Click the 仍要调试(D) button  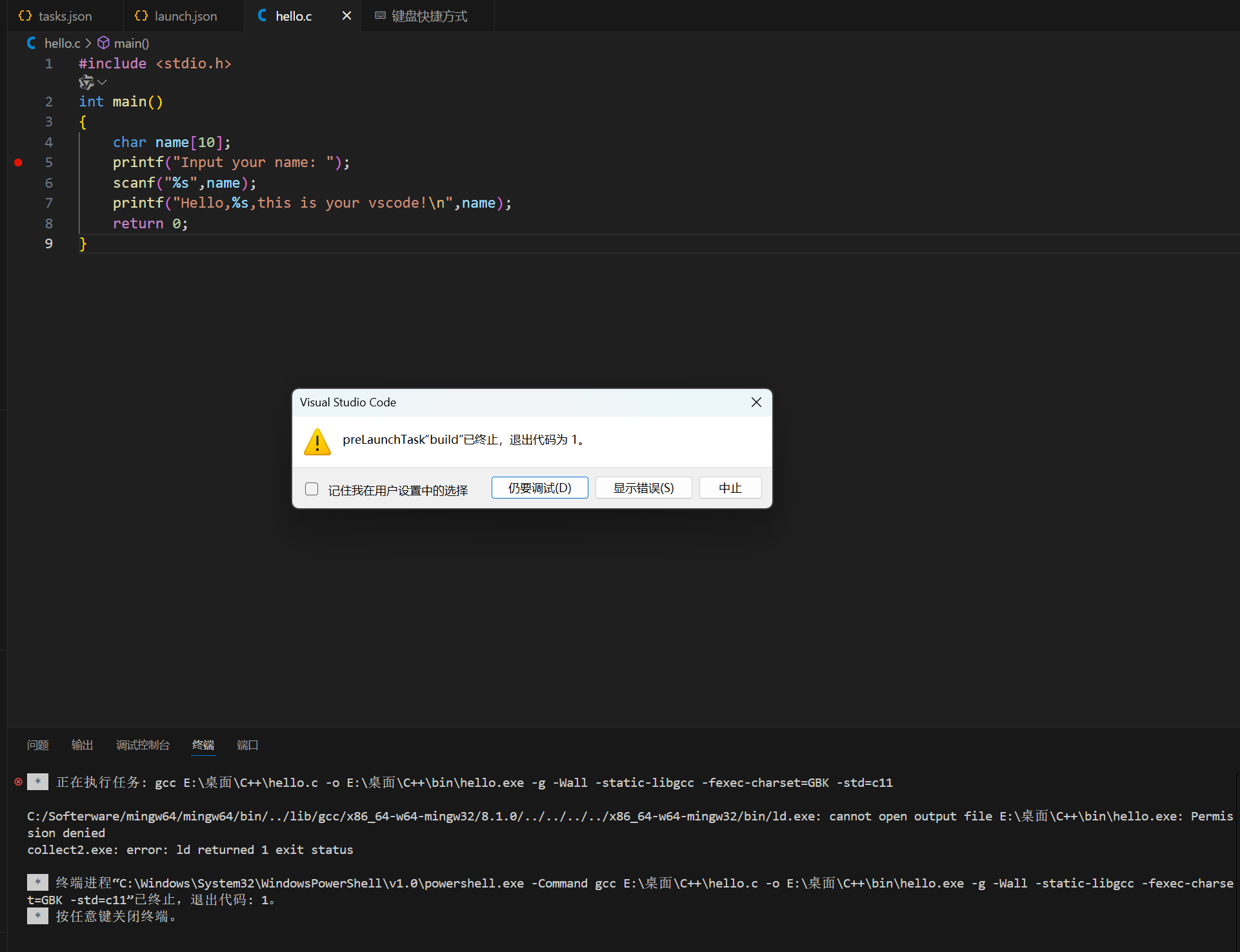tap(539, 488)
